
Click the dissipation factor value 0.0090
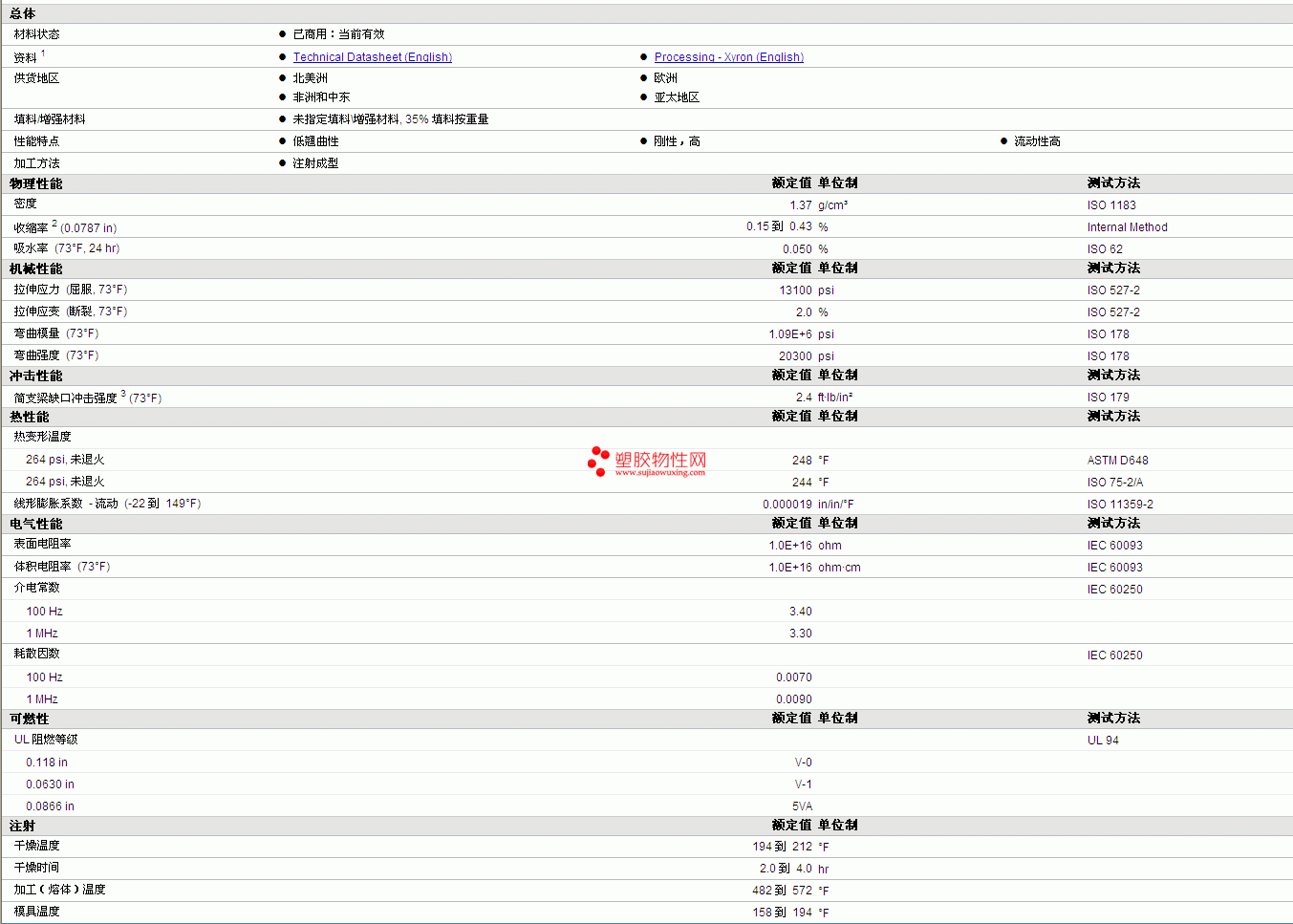tap(794, 699)
